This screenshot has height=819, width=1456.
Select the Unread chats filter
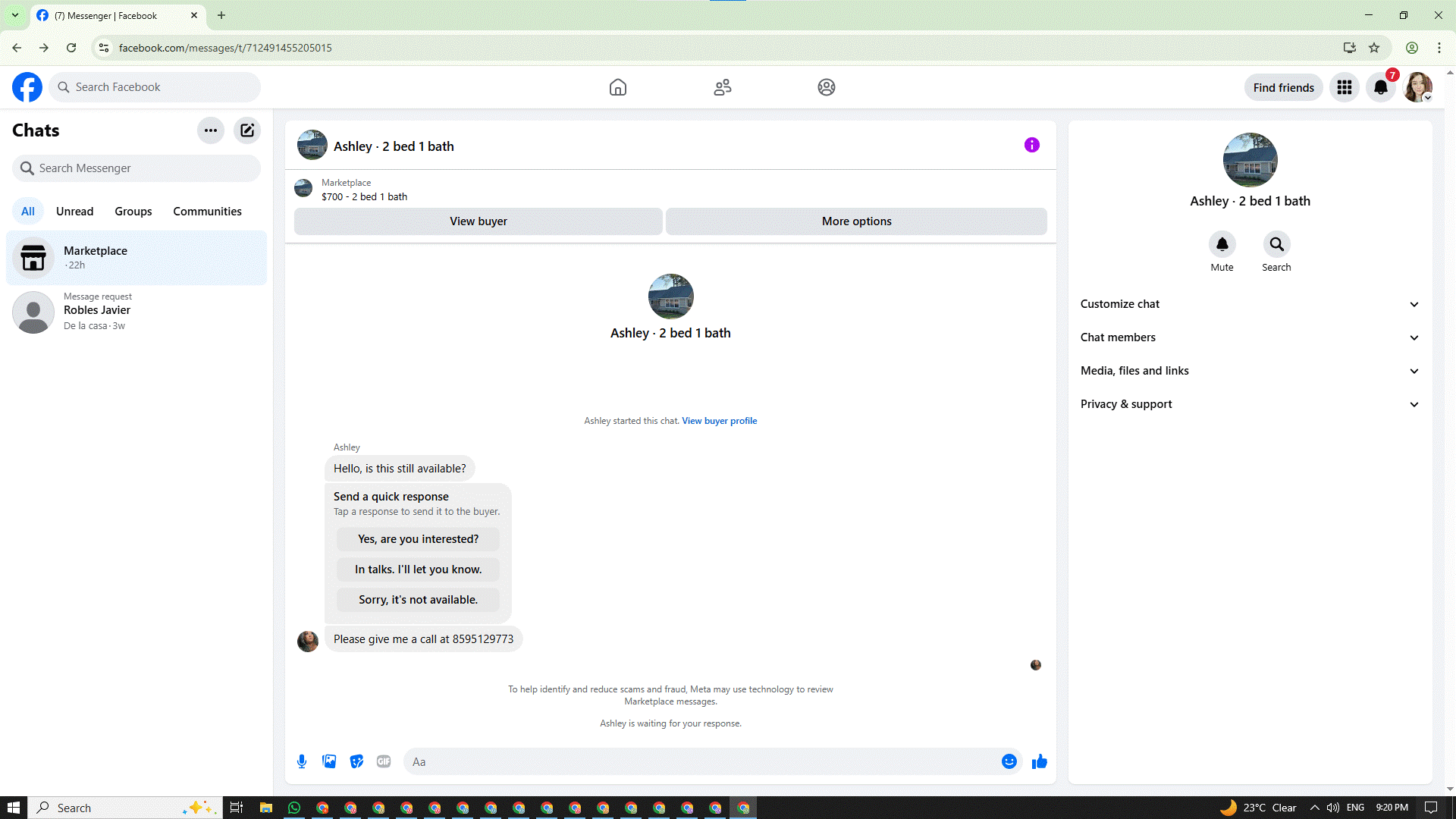point(75,212)
